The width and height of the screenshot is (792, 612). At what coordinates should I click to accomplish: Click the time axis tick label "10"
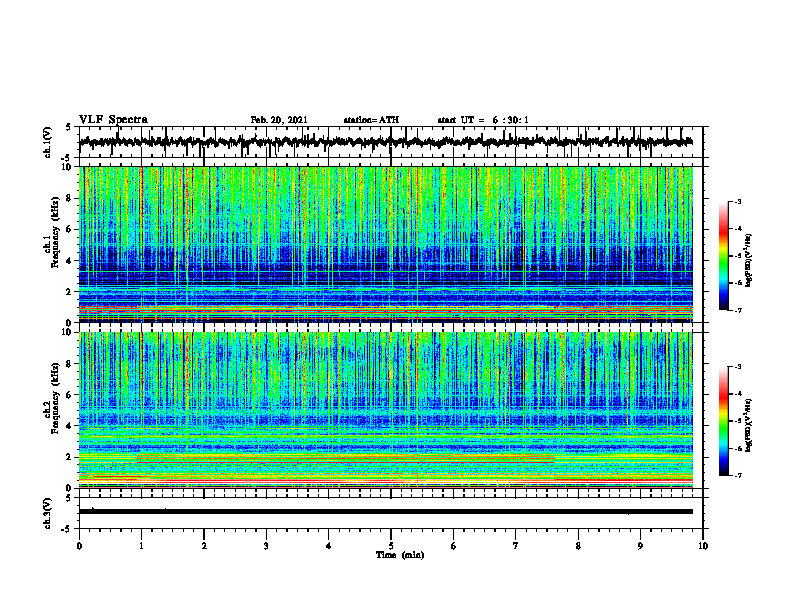coord(703,546)
